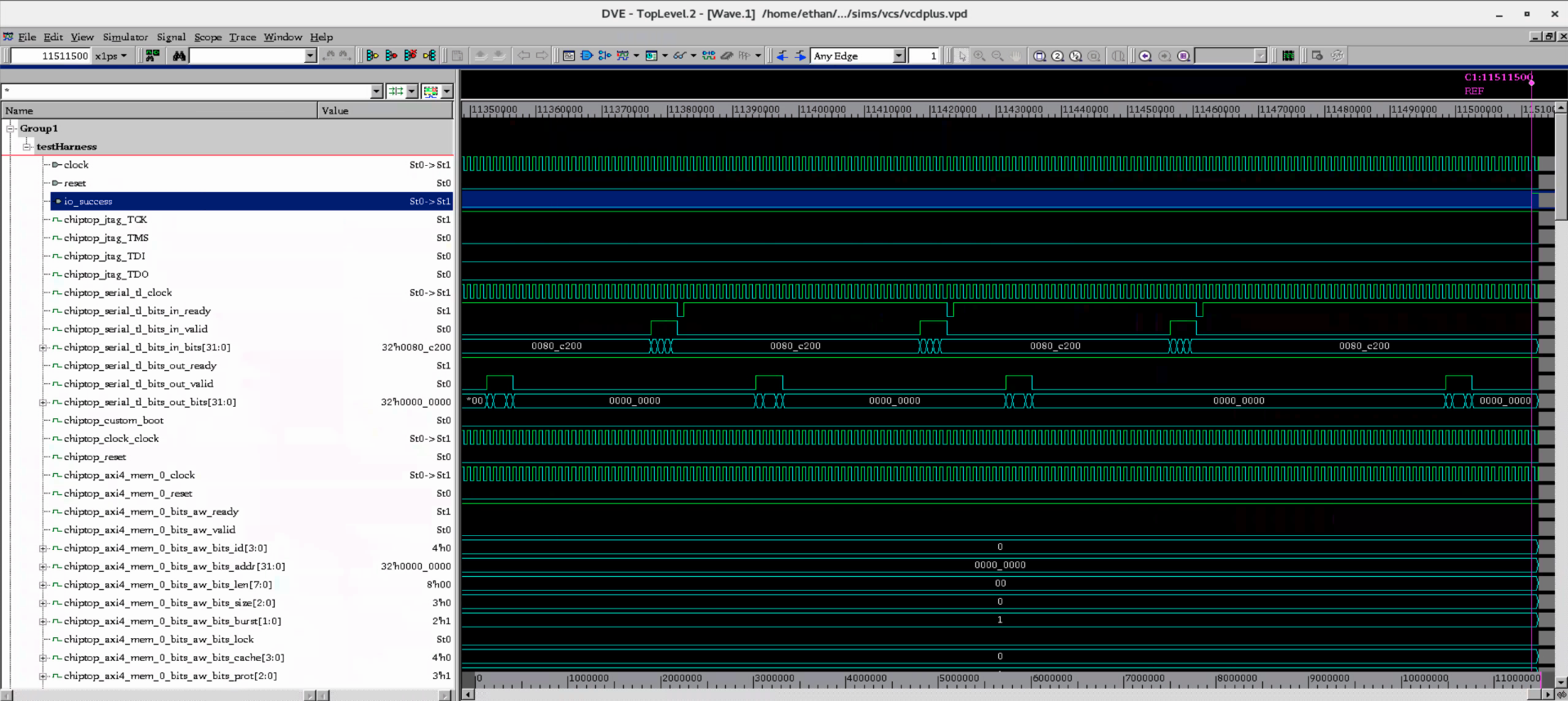Click the path schematic icon
The image size is (1568, 701).
[605, 56]
